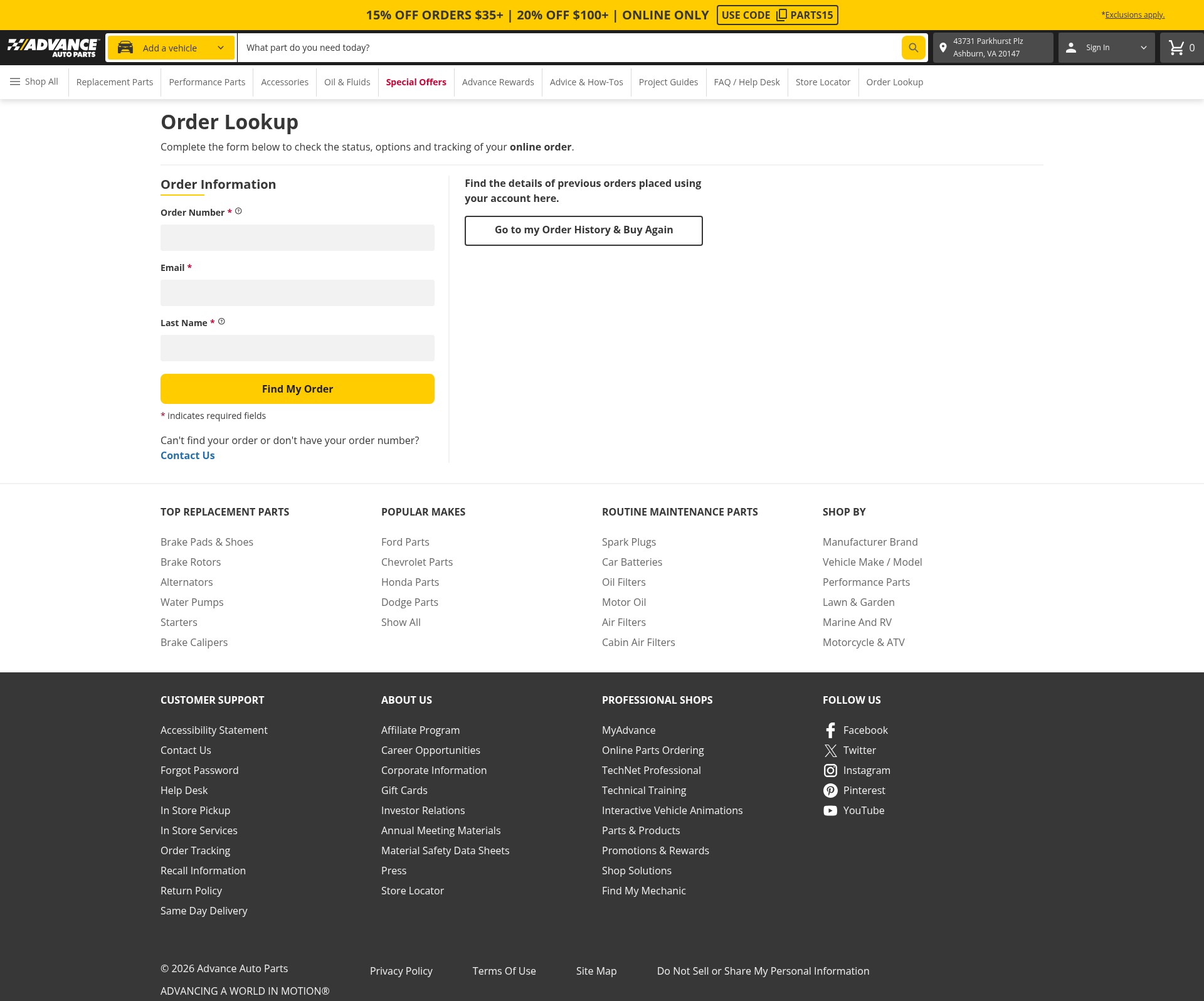Open Interactive Vehicle Animations link
Viewport: 1204px width, 1001px height.
[672, 810]
